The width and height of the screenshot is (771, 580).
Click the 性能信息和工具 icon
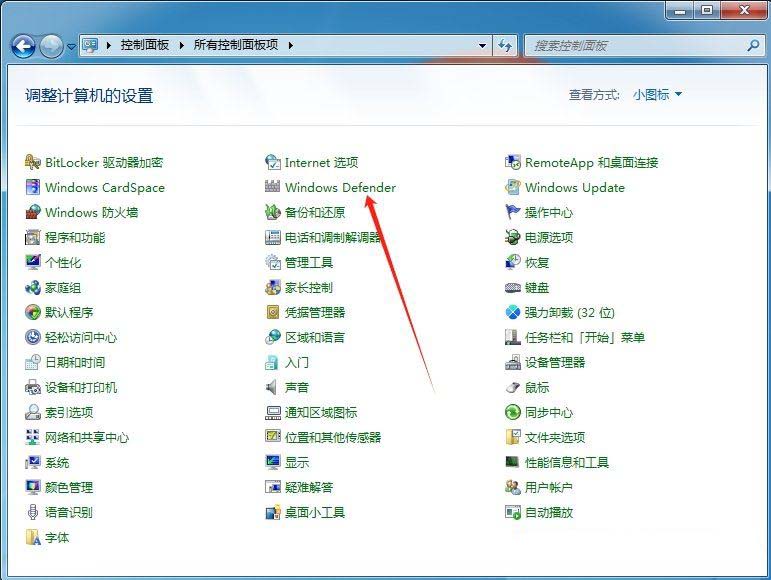pos(513,463)
